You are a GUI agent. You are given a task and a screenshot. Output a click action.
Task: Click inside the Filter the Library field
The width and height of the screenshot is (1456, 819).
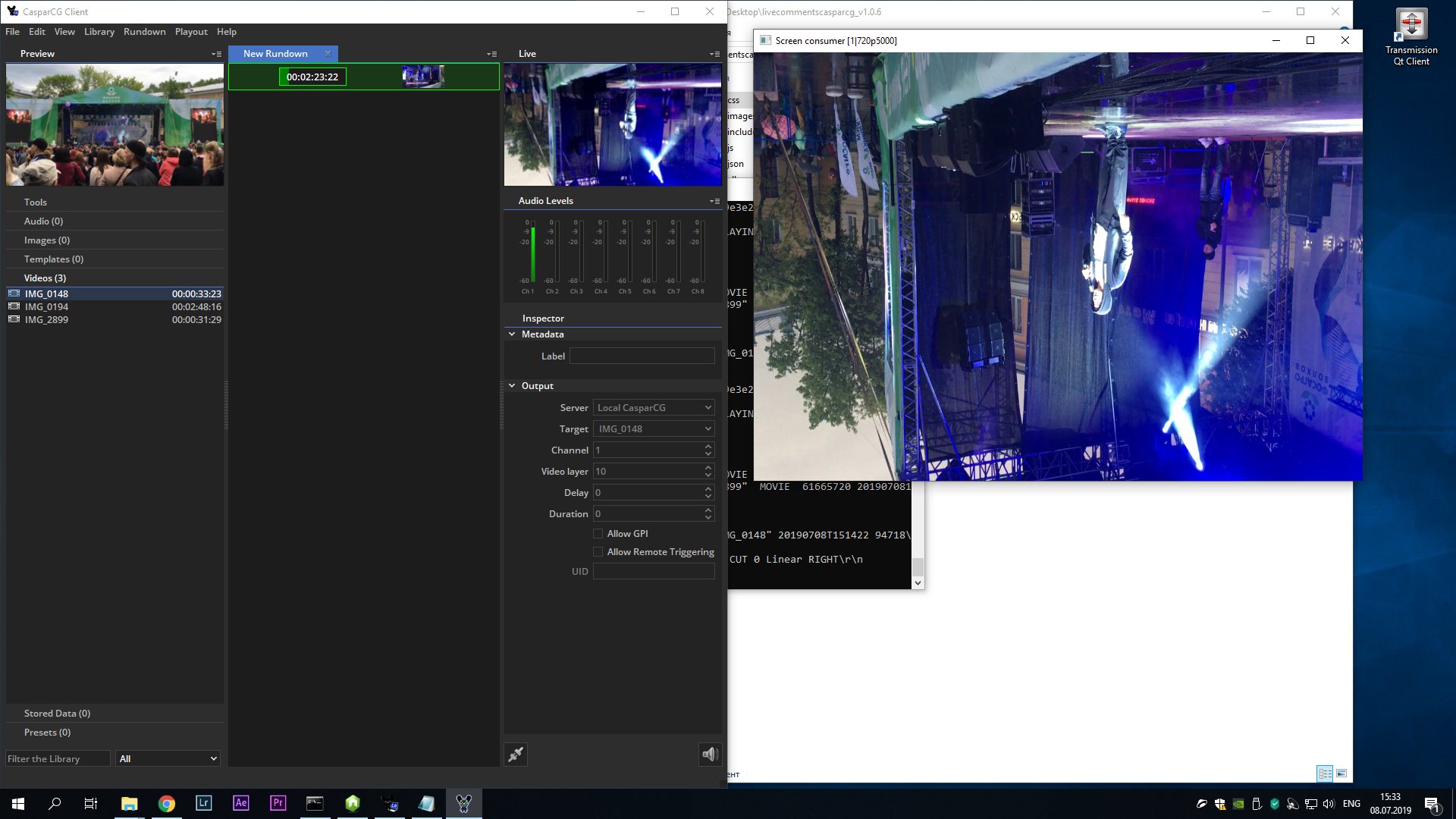[57, 758]
